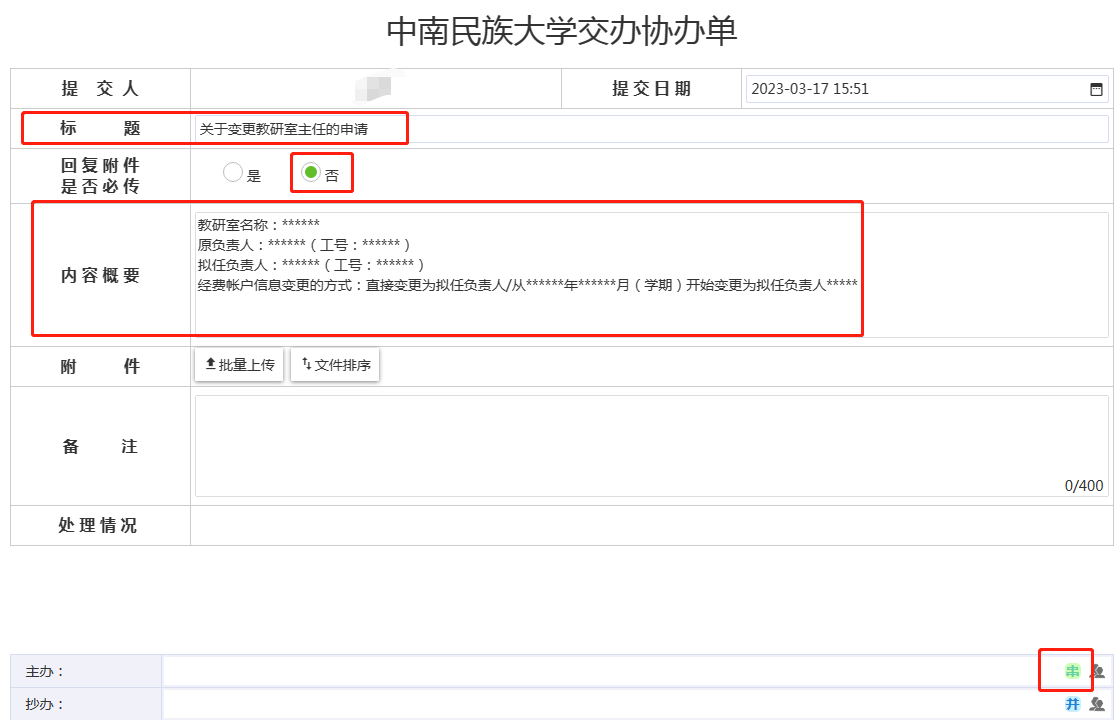This screenshot has width=1118, height=720.
Task: Click the 中南民族大学交办协办单 page heading
Action: pos(561,32)
